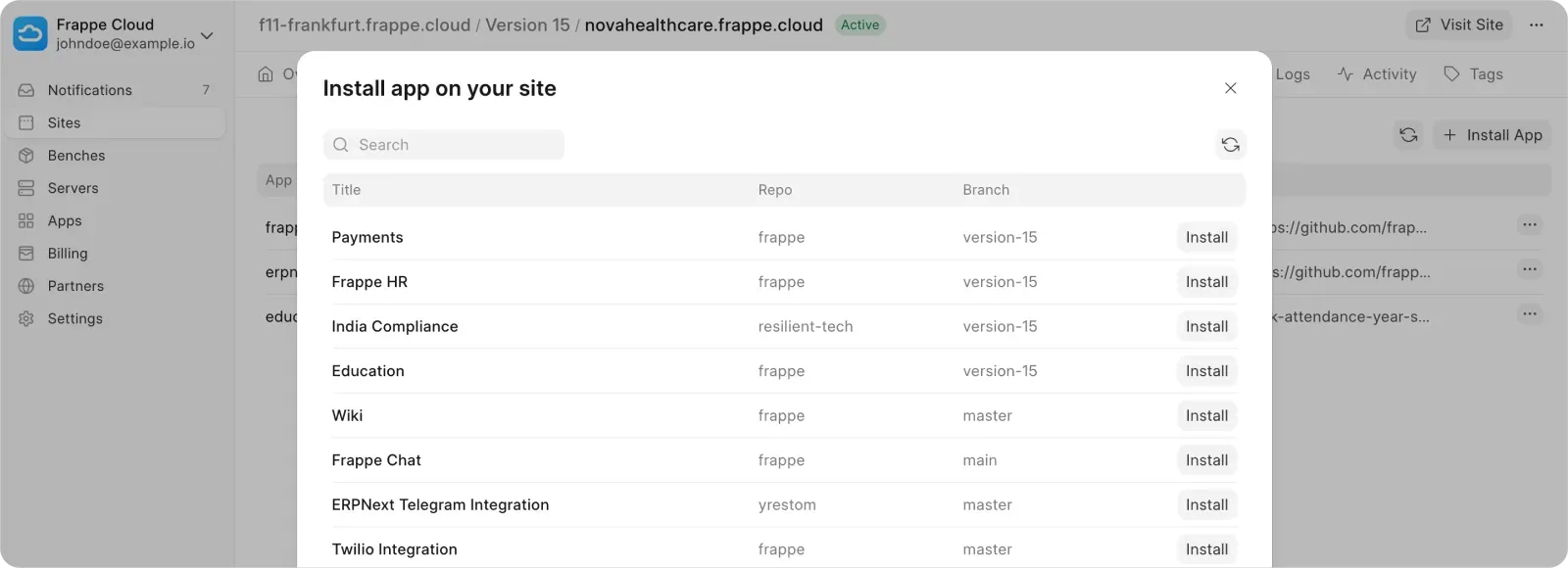Viewport: 1568px width, 568px height.
Task: Install the Education app
Action: click(1206, 371)
